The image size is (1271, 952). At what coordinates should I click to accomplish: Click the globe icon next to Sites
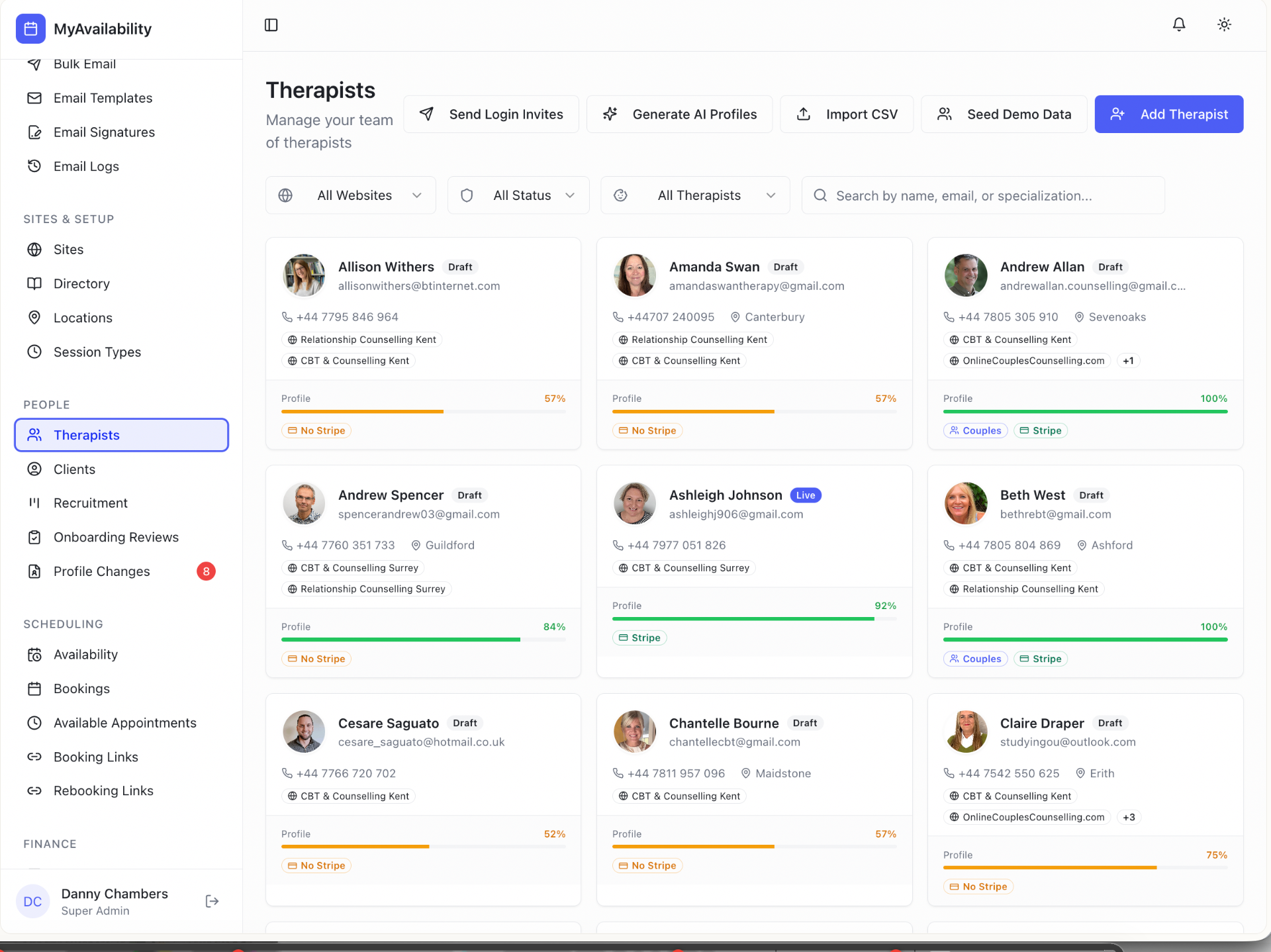coord(34,250)
